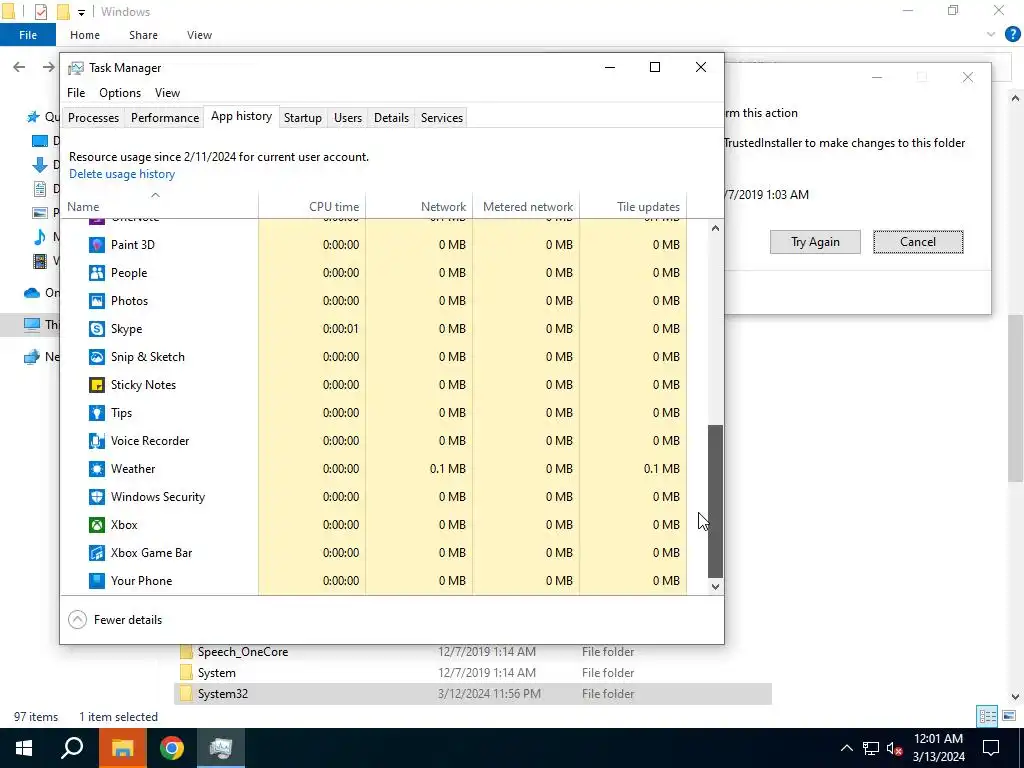Screen dimensions: 1024x768
Task: Click Cancel in the folder access dialog
Action: coord(918,242)
